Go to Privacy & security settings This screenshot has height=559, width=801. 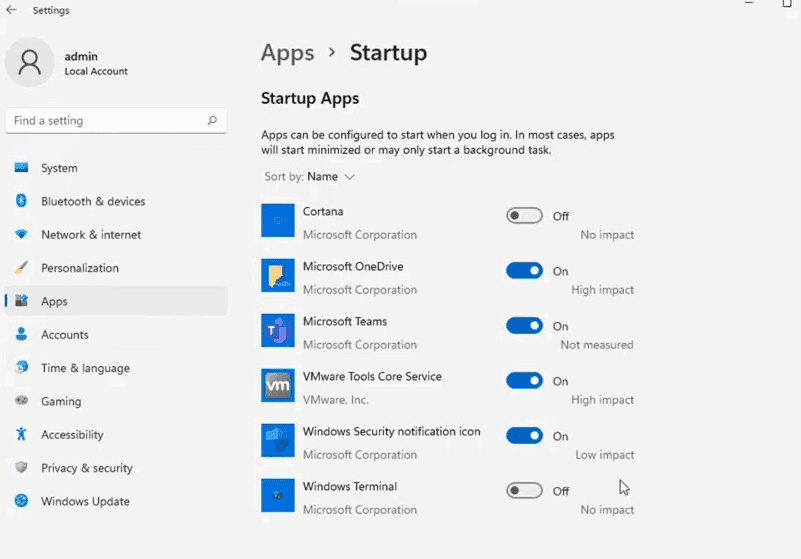click(x=116, y=467)
